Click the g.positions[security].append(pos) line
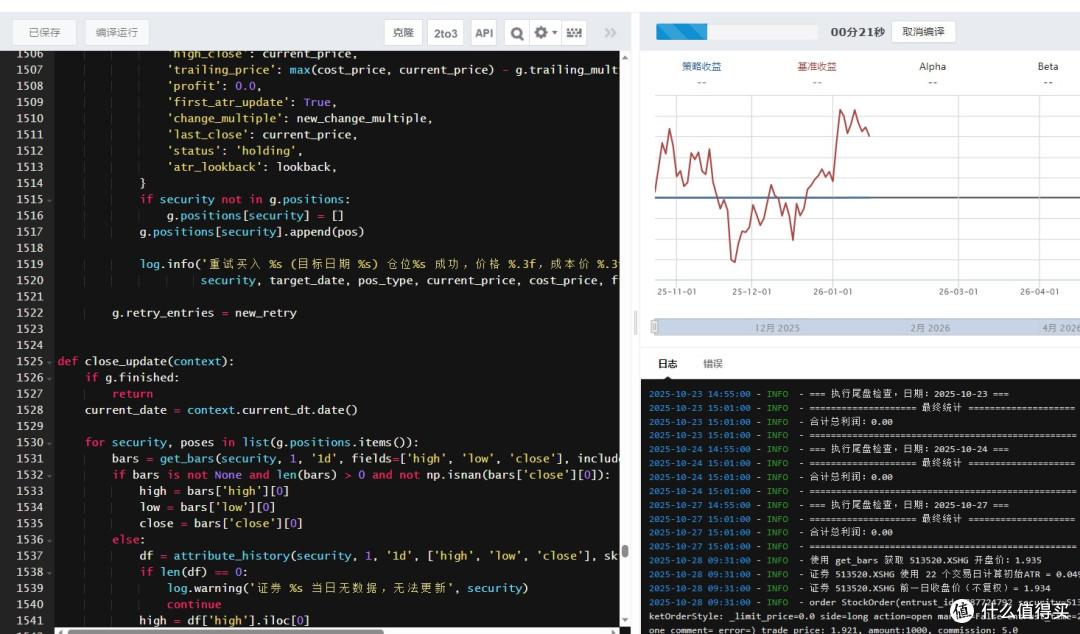Screen dimensions: 1080x634 tap(251, 232)
